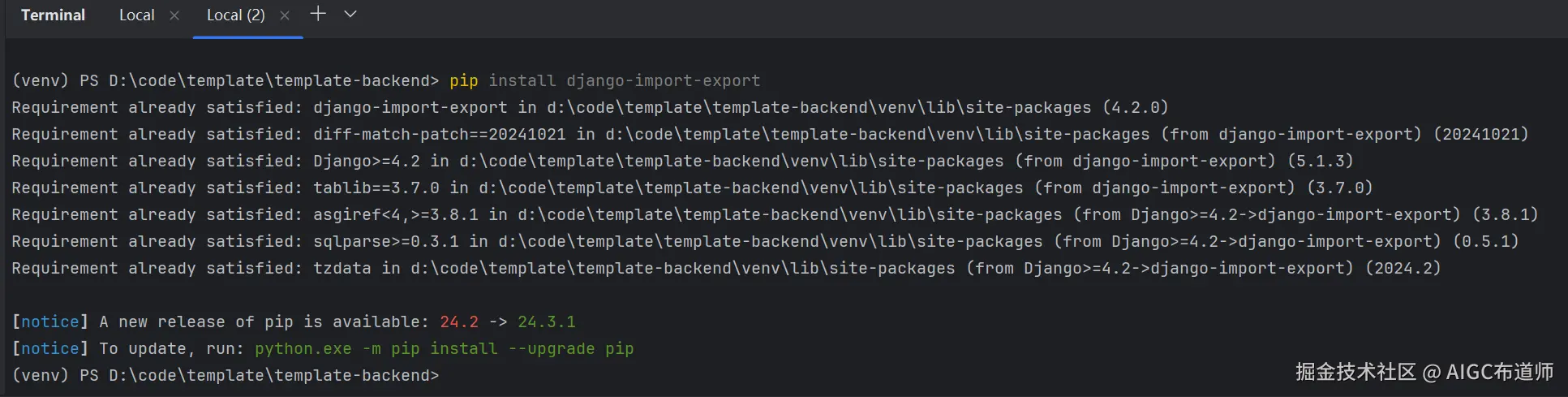This screenshot has width=1568, height=397.
Task: Click the Terminal panel title
Action: [x=53, y=15]
